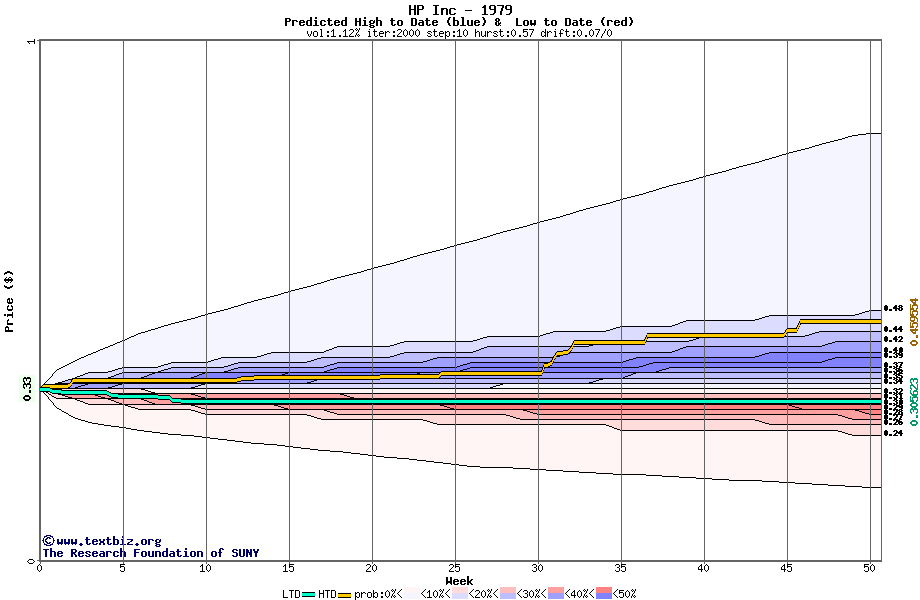Click the '5' week tick label
This screenshot has height=600, width=920.
[122, 568]
